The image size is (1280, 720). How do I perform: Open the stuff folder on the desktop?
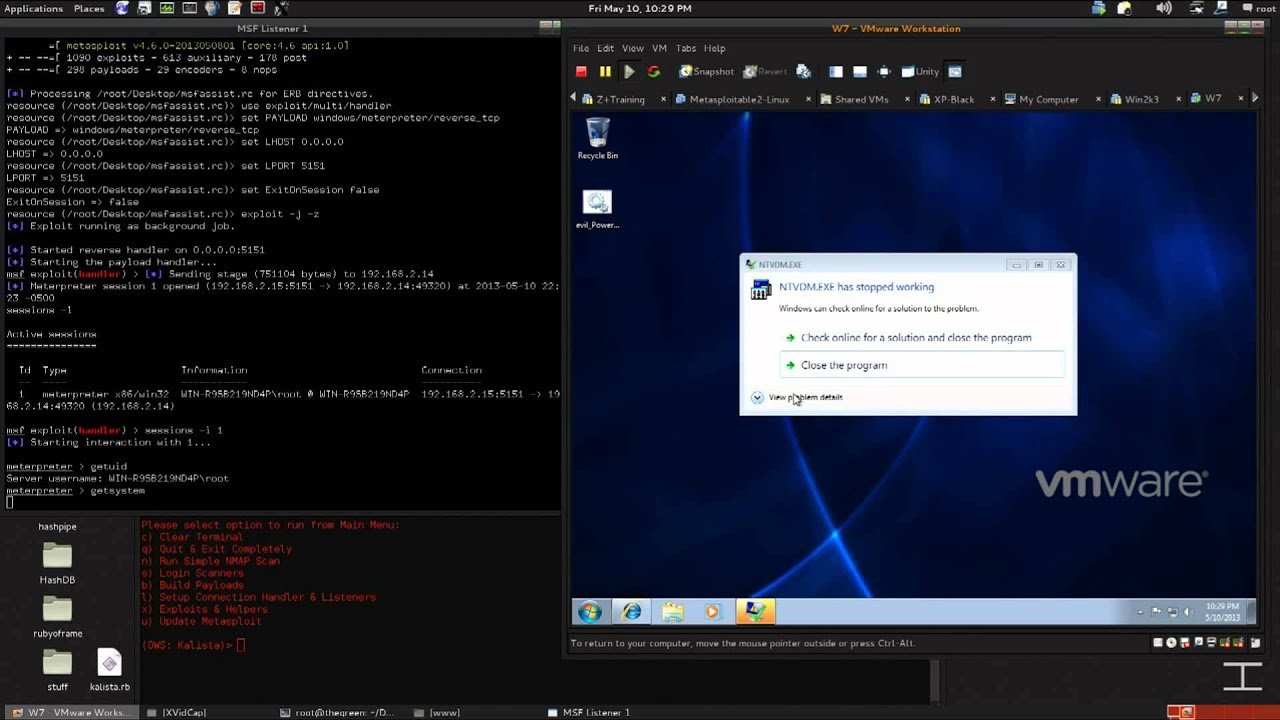57,670
